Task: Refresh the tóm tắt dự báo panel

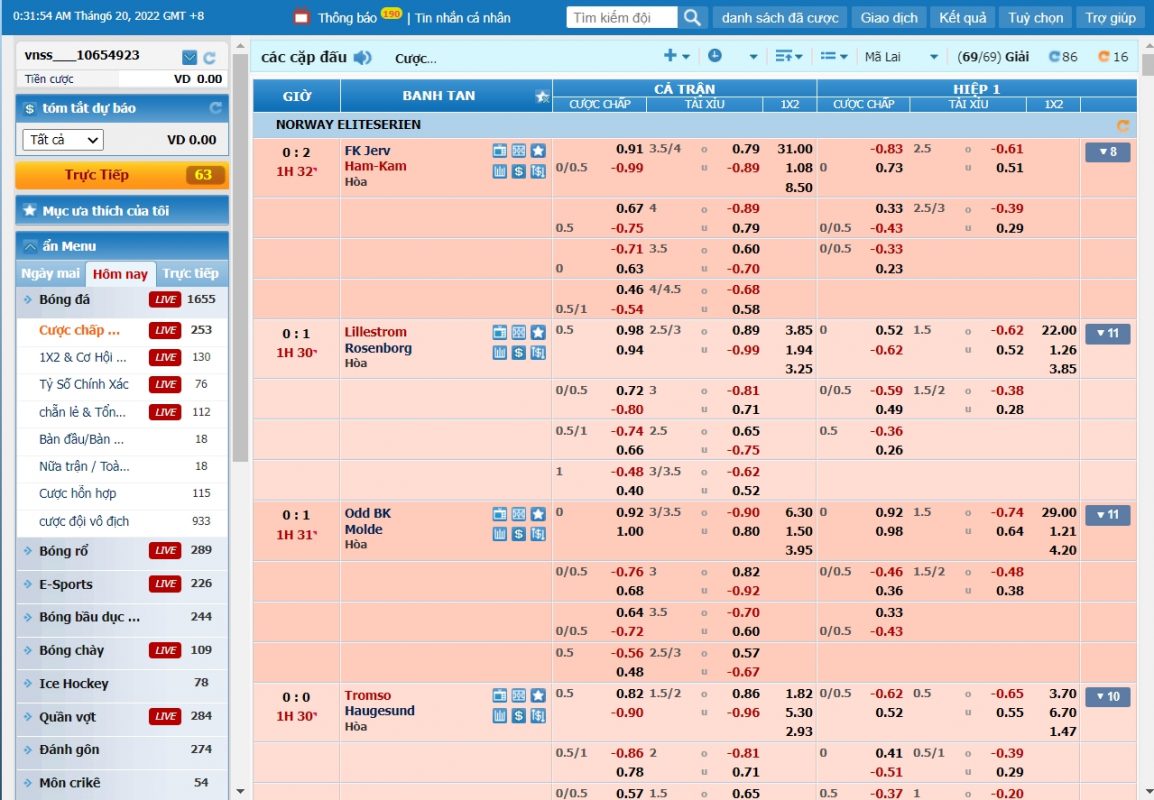Action: [x=215, y=108]
